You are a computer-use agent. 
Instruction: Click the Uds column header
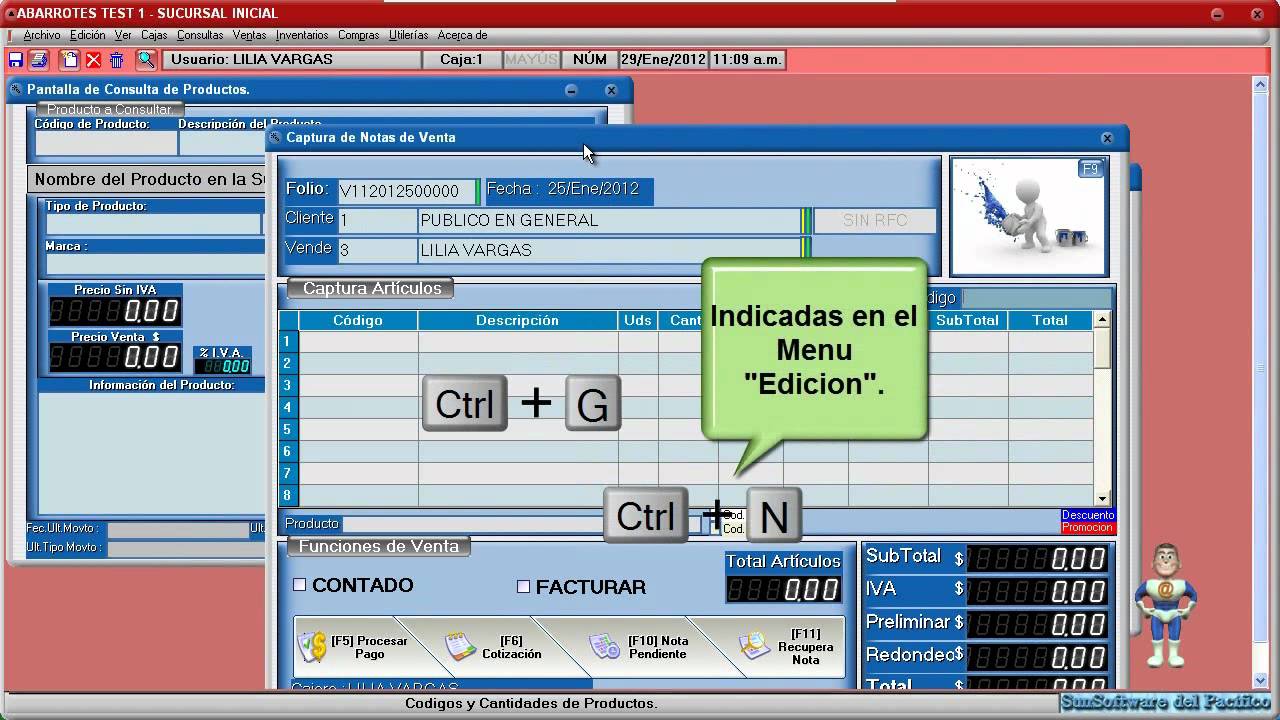click(638, 320)
